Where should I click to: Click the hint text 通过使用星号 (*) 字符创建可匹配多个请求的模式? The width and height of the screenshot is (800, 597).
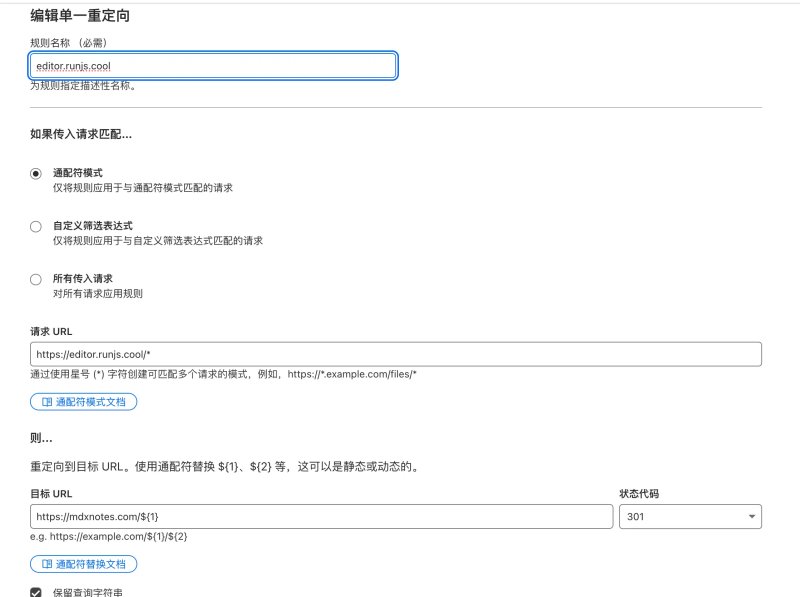coord(139,375)
